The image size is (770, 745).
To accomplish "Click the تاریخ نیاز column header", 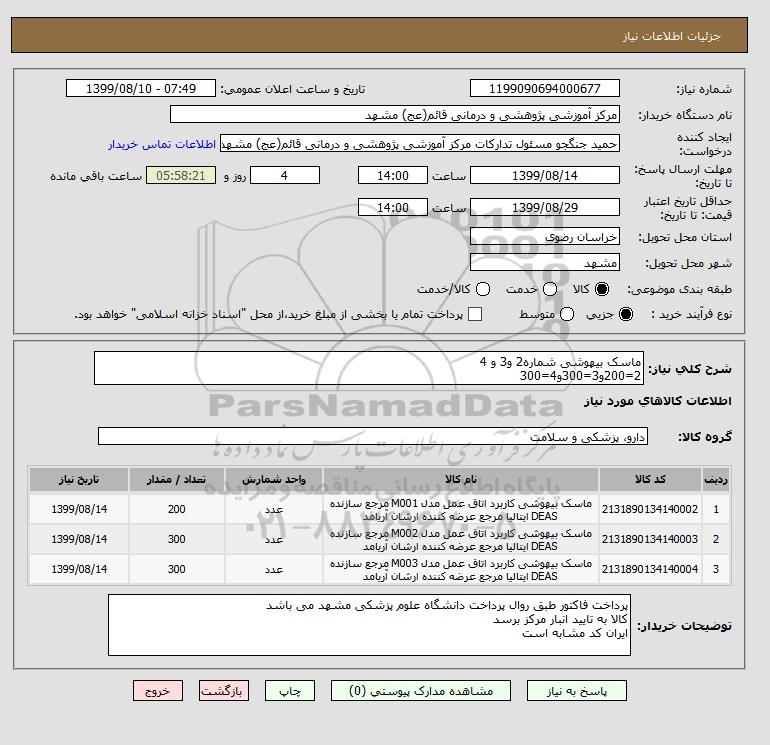I will [79, 479].
